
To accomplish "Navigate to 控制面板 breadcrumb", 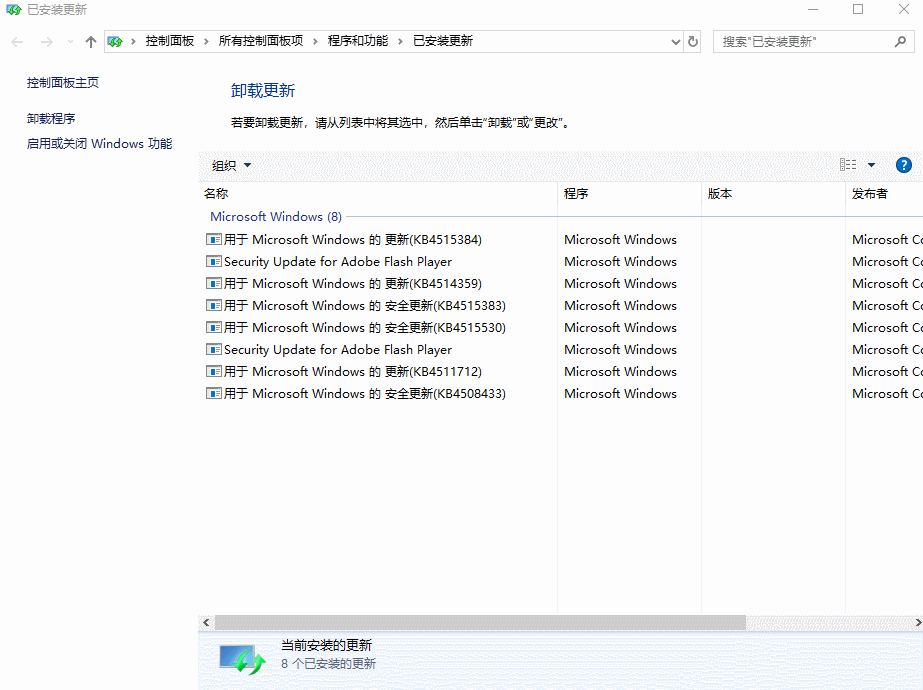I will point(170,41).
